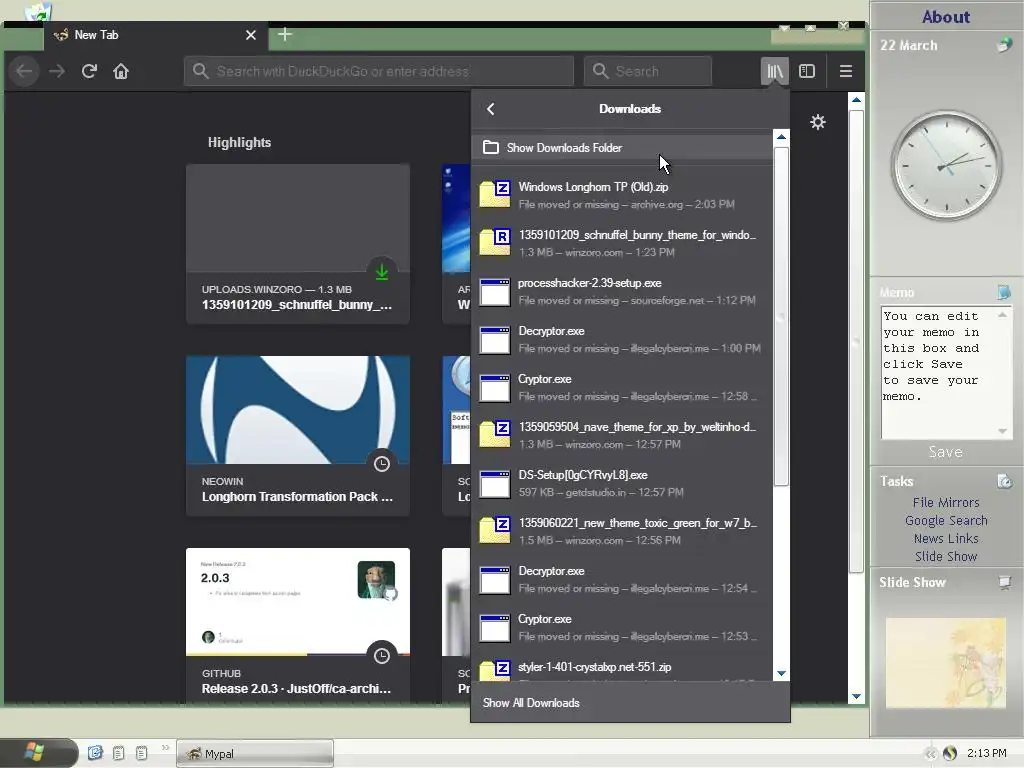Click the downloads panel scroll down arrow
Image resolution: width=1024 pixels, height=768 pixels.
click(781, 673)
